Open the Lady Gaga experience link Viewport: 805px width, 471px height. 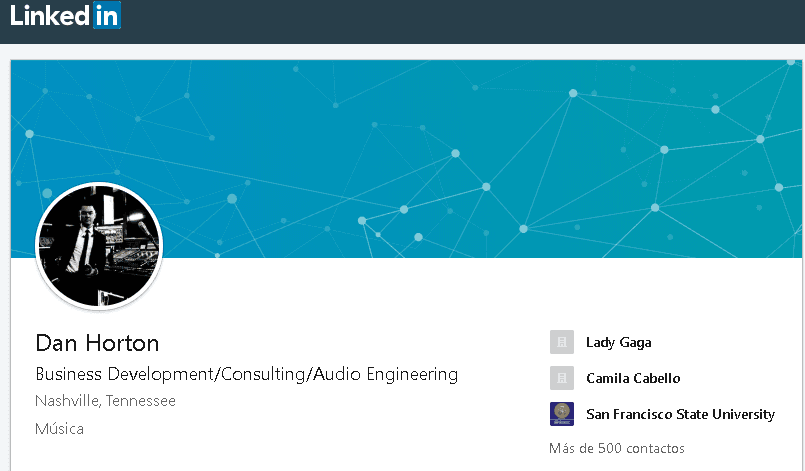point(618,342)
